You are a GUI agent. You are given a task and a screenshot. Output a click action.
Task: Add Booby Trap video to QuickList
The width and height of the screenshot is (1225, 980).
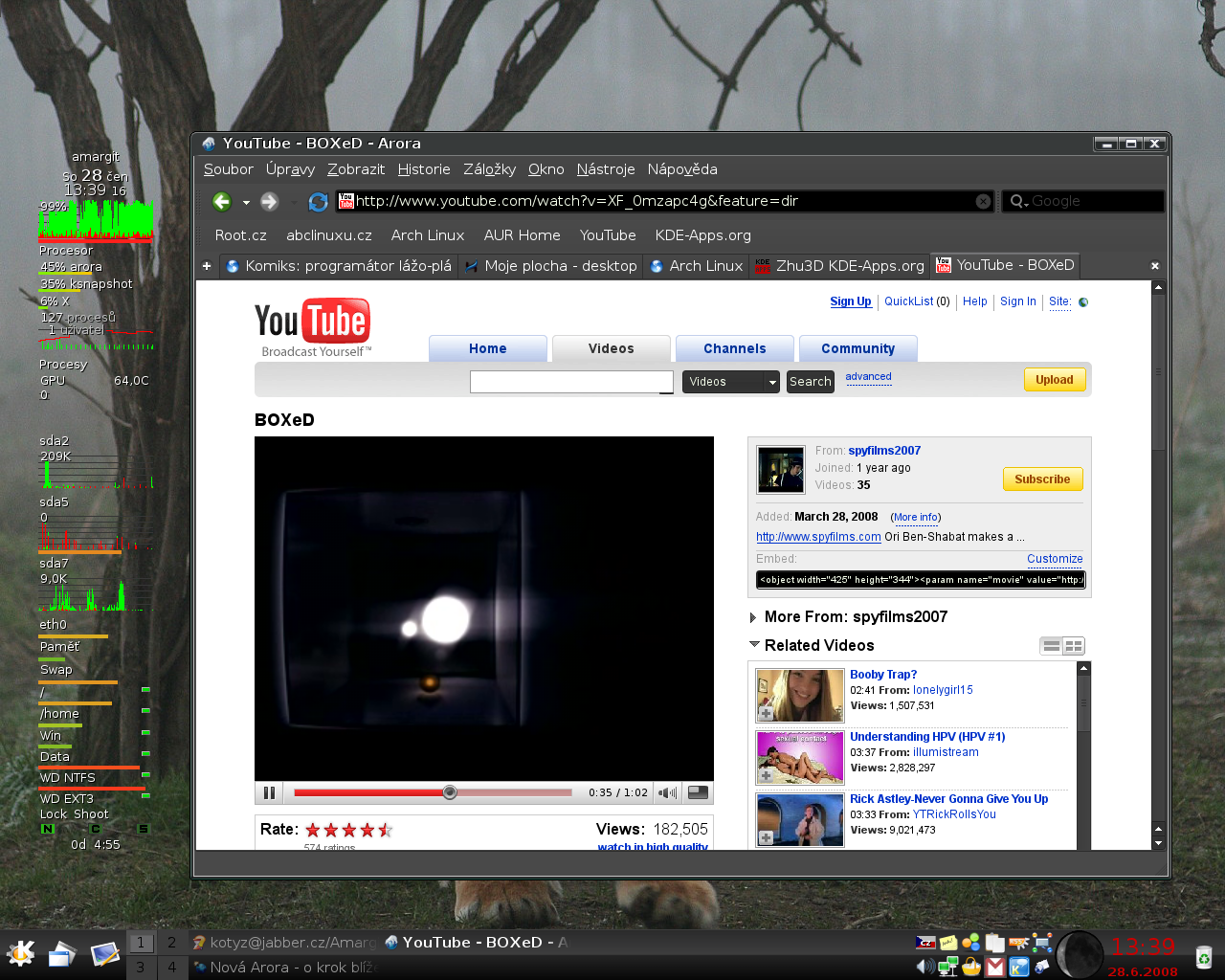coord(766,713)
